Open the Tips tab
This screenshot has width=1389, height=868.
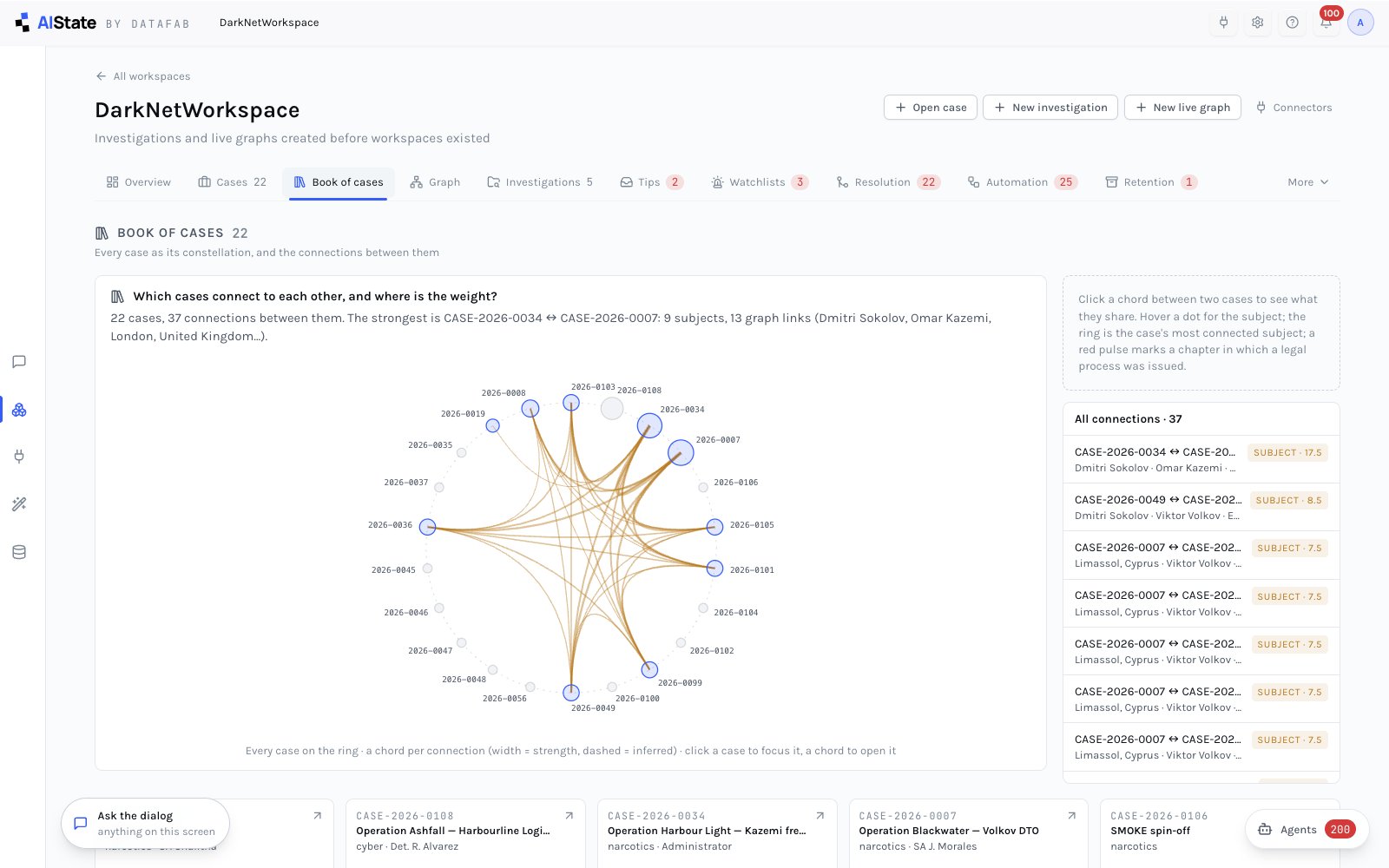click(x=651, y=182)
